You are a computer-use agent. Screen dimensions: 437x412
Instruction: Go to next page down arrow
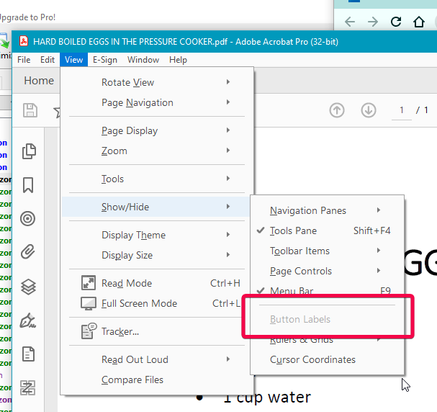click(368, 110)
